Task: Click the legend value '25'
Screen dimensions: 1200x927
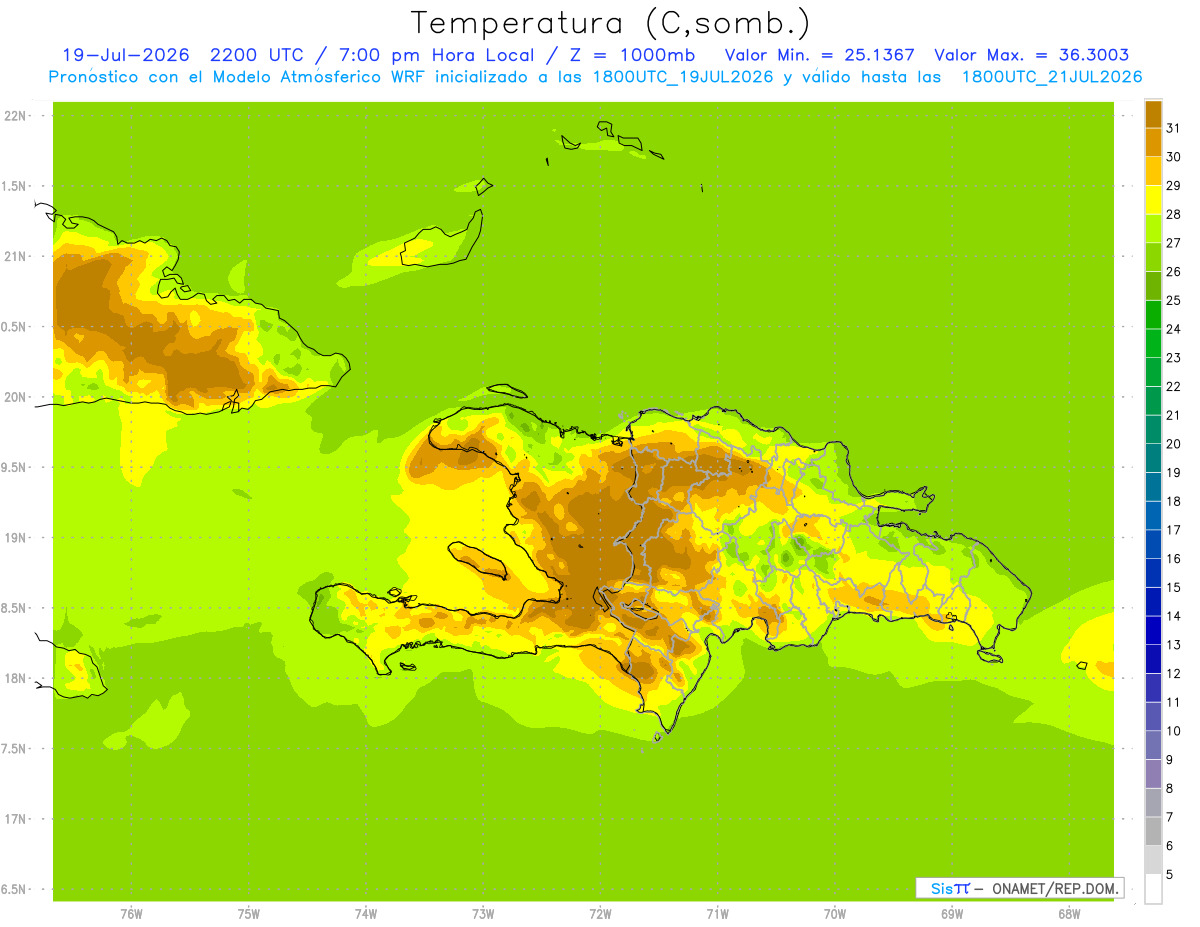Action: click(x=1173, y=300)
